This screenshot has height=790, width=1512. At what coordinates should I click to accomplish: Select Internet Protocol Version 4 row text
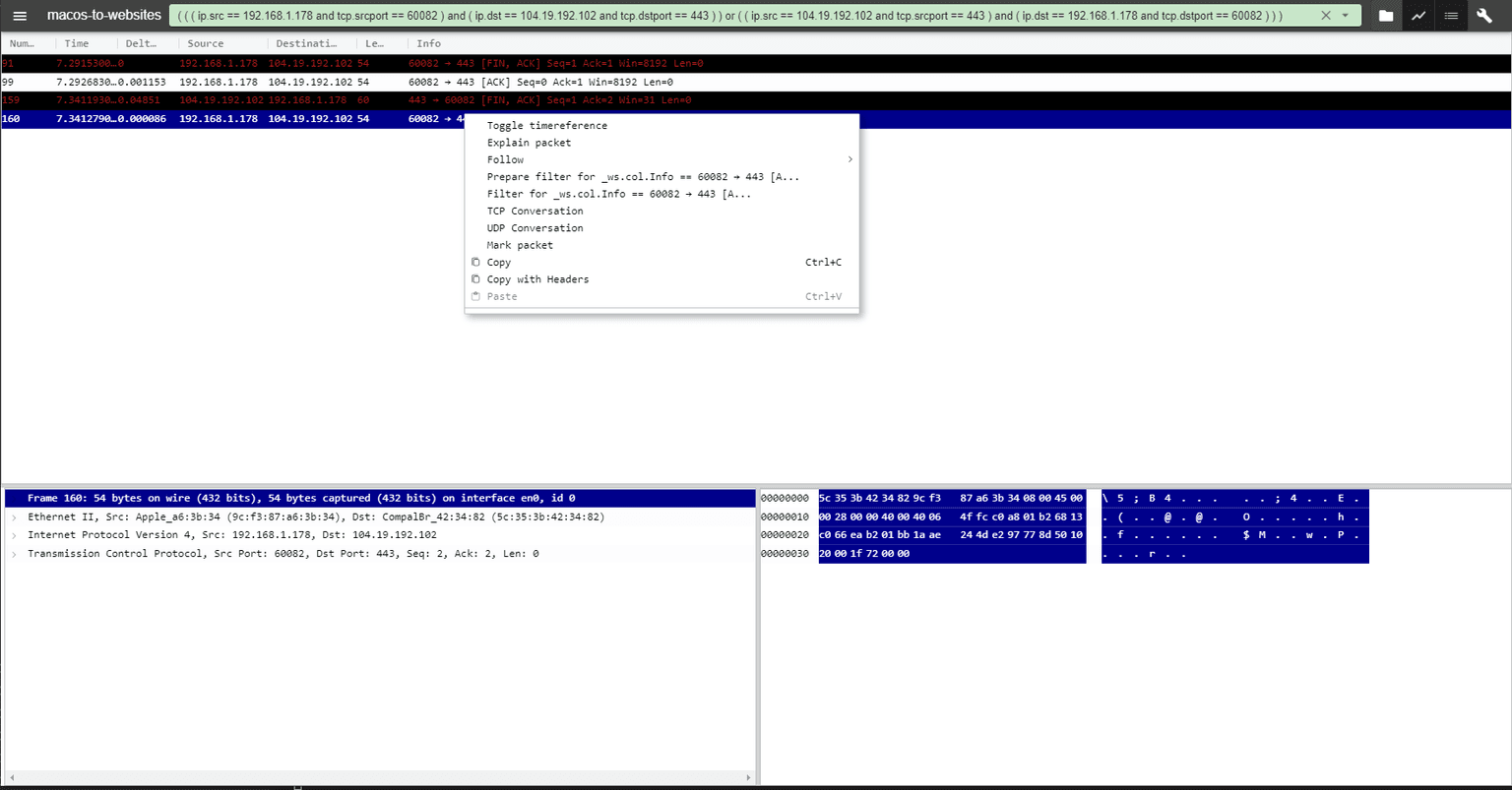232,535
